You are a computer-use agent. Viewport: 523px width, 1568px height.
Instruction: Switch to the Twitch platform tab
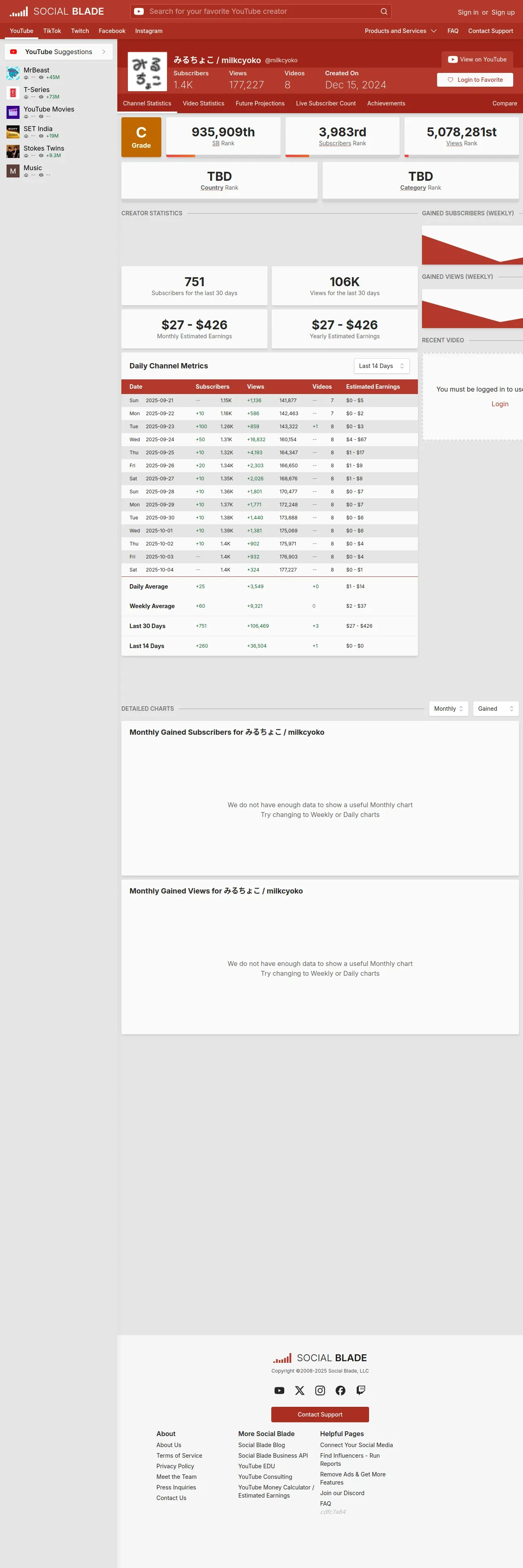(80, 31)
